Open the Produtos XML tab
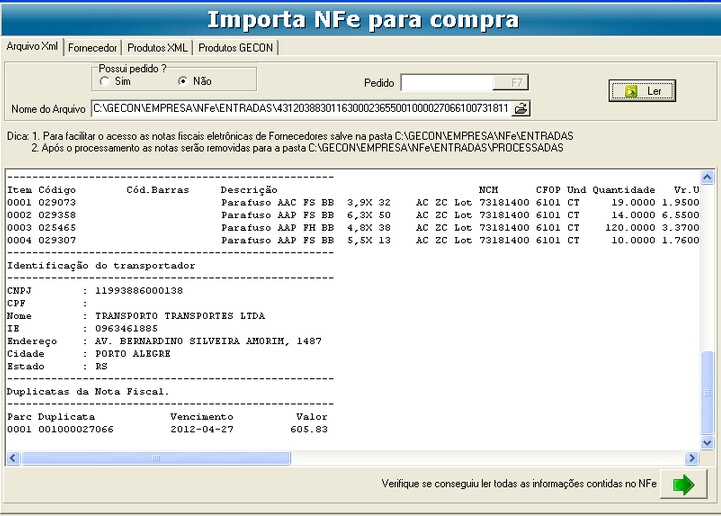Screen dimensions: 721x516 (157, 48)
